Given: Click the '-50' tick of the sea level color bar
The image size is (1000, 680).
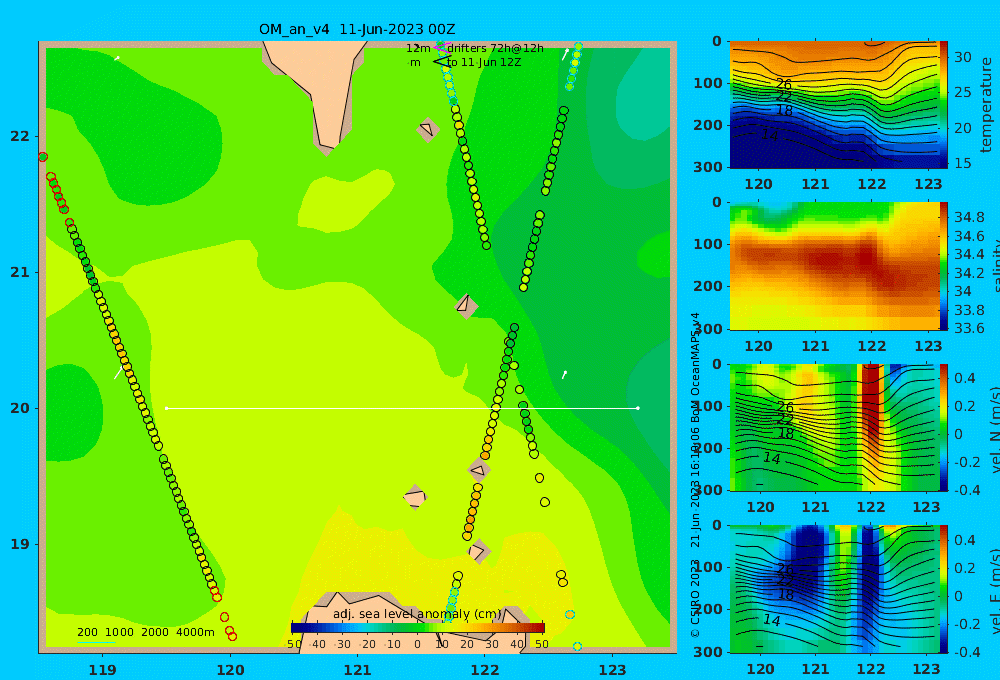Looking at the screenshot, I should (294, 644).
